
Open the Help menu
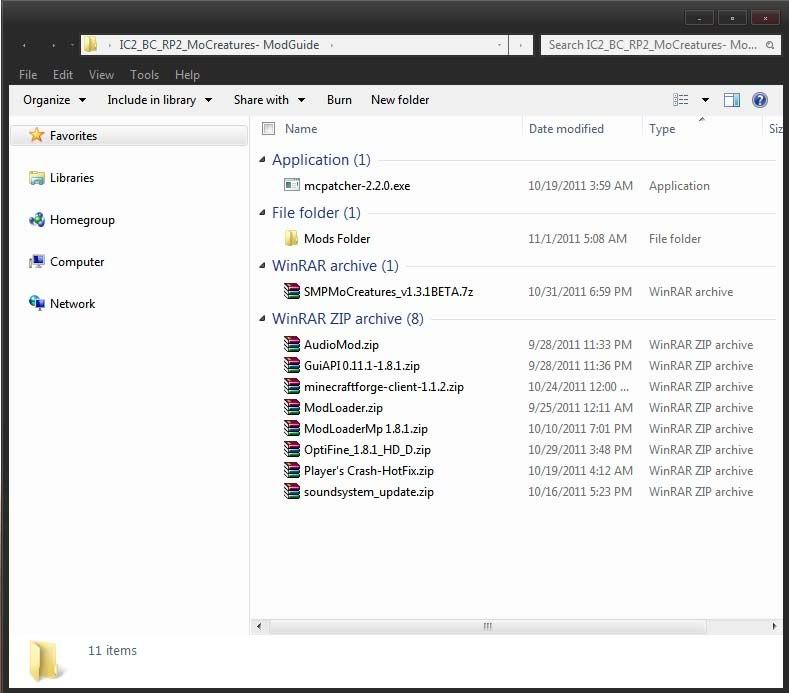(x=187, y=74)
